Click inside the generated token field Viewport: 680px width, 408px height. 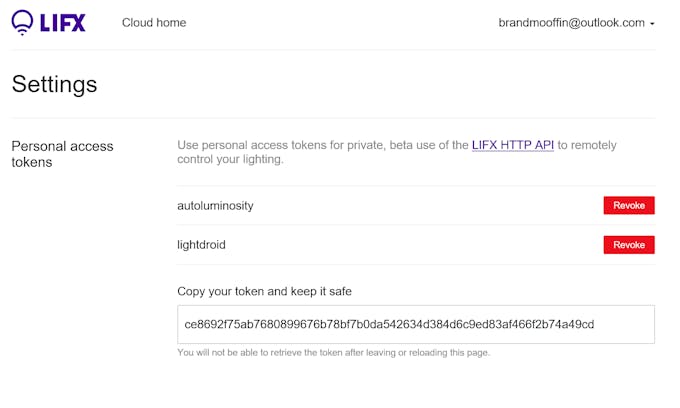[415, 324]
